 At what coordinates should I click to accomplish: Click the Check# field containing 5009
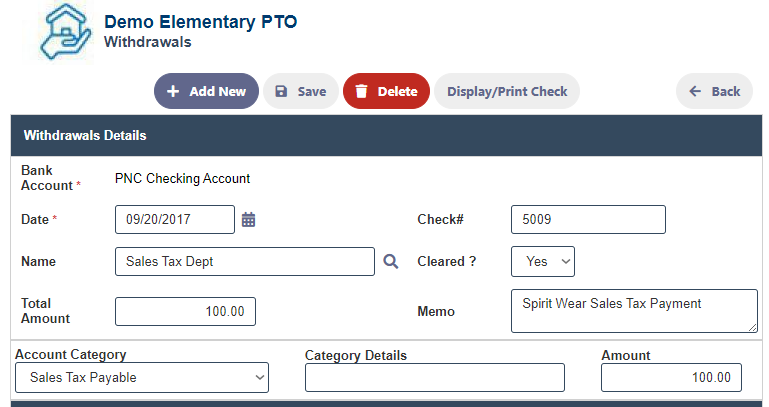tap(588, 219)
